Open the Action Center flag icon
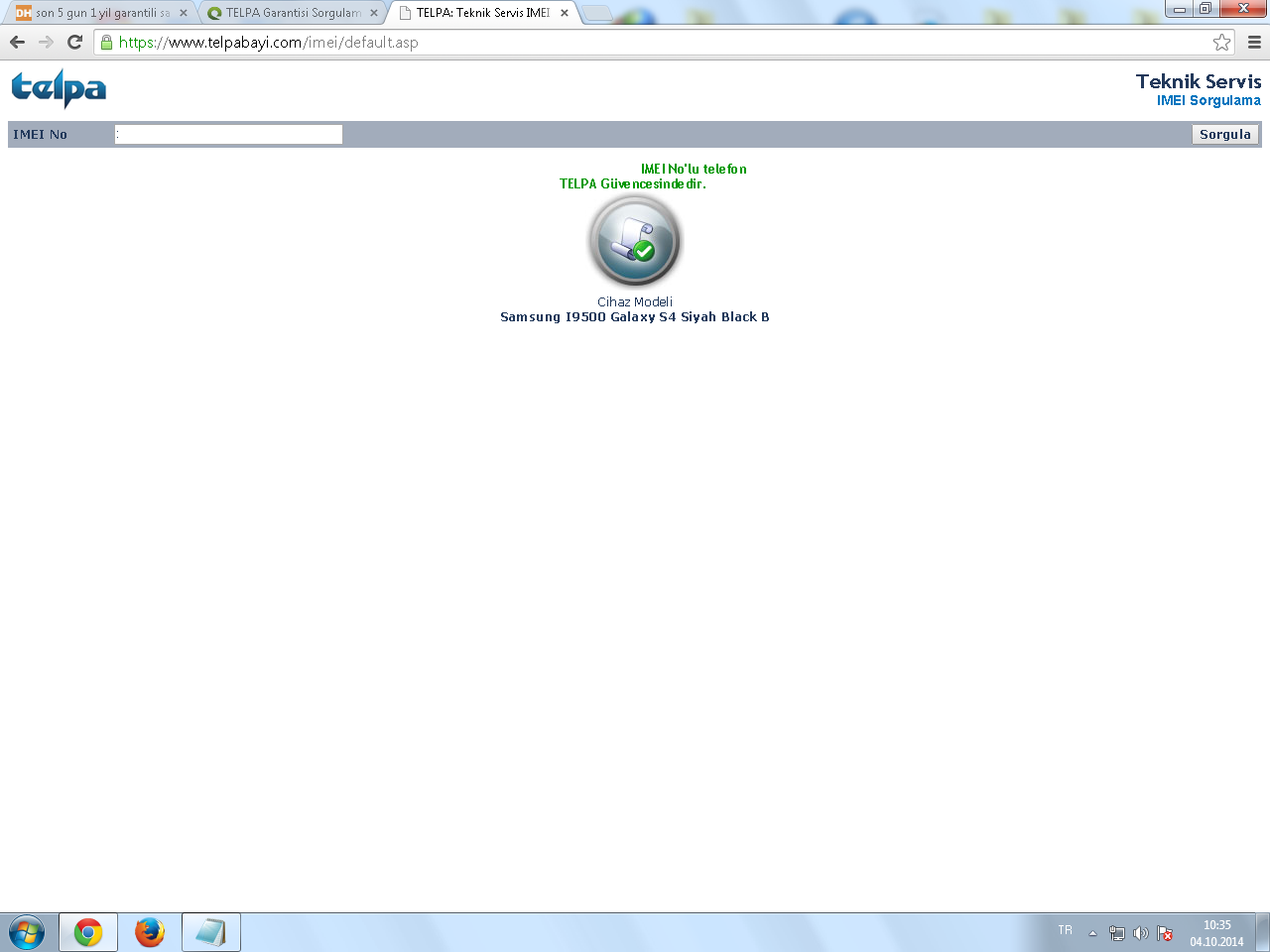1270x952 pixels. coord(1165,933)
